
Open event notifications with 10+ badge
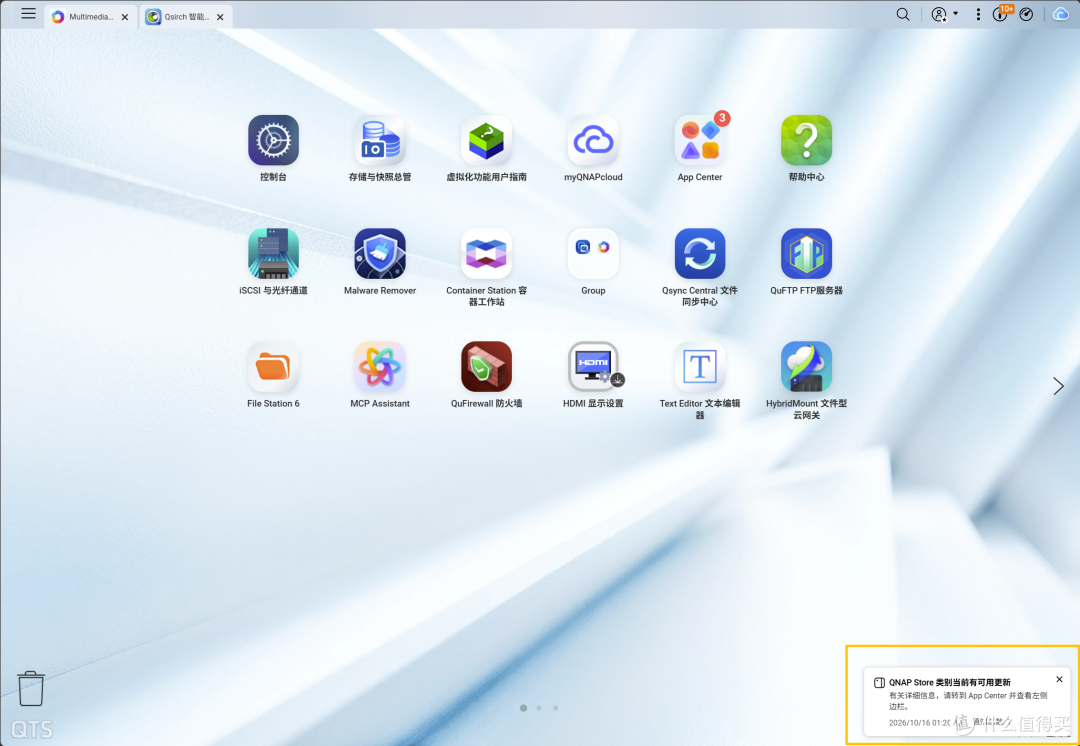(1002, 13)
